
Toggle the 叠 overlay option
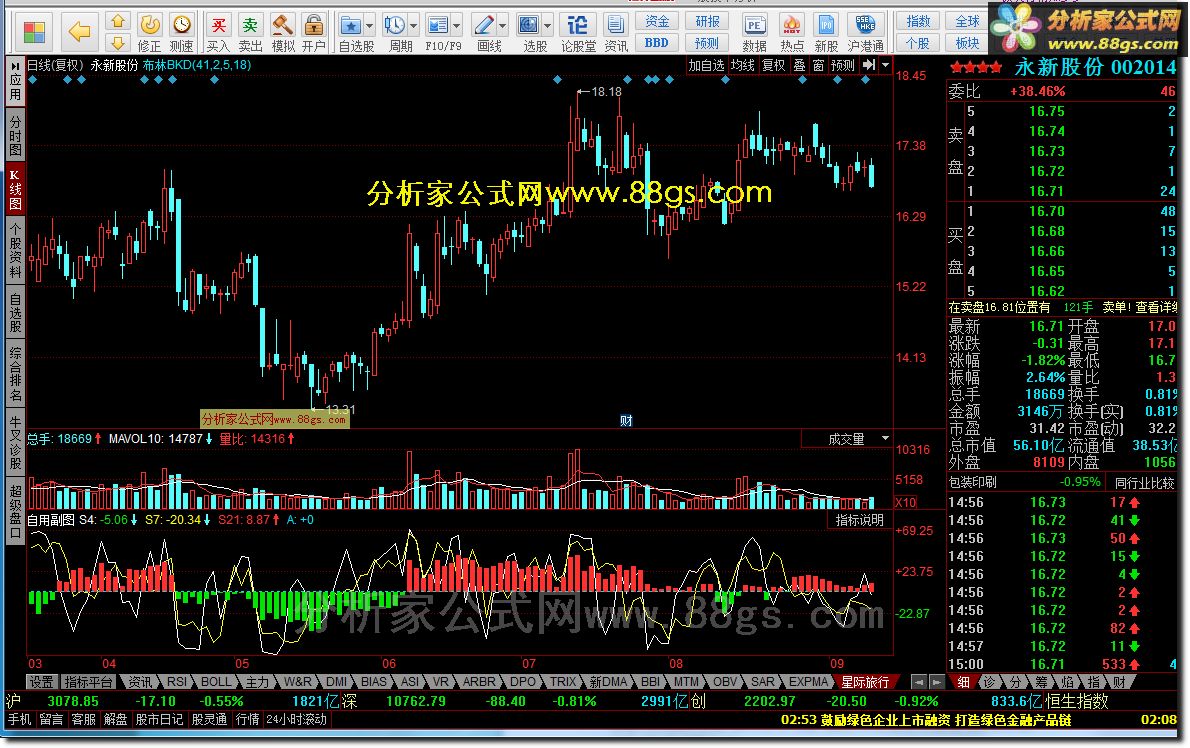[799, 65]
